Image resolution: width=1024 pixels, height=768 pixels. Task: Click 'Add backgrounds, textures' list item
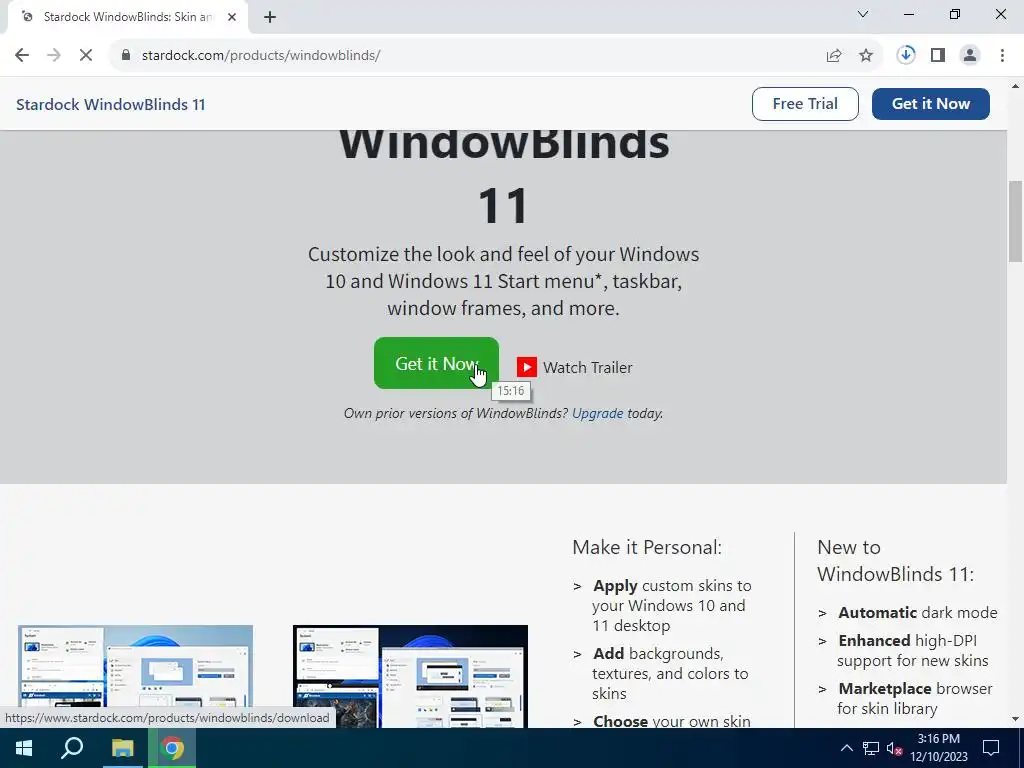(x=670, y=673)
